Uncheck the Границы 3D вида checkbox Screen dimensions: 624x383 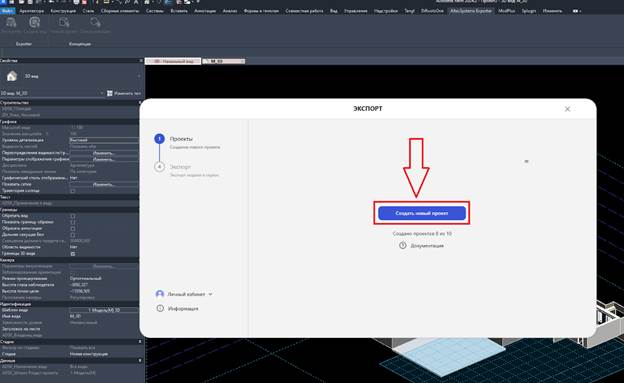click(x=73, y=254)
